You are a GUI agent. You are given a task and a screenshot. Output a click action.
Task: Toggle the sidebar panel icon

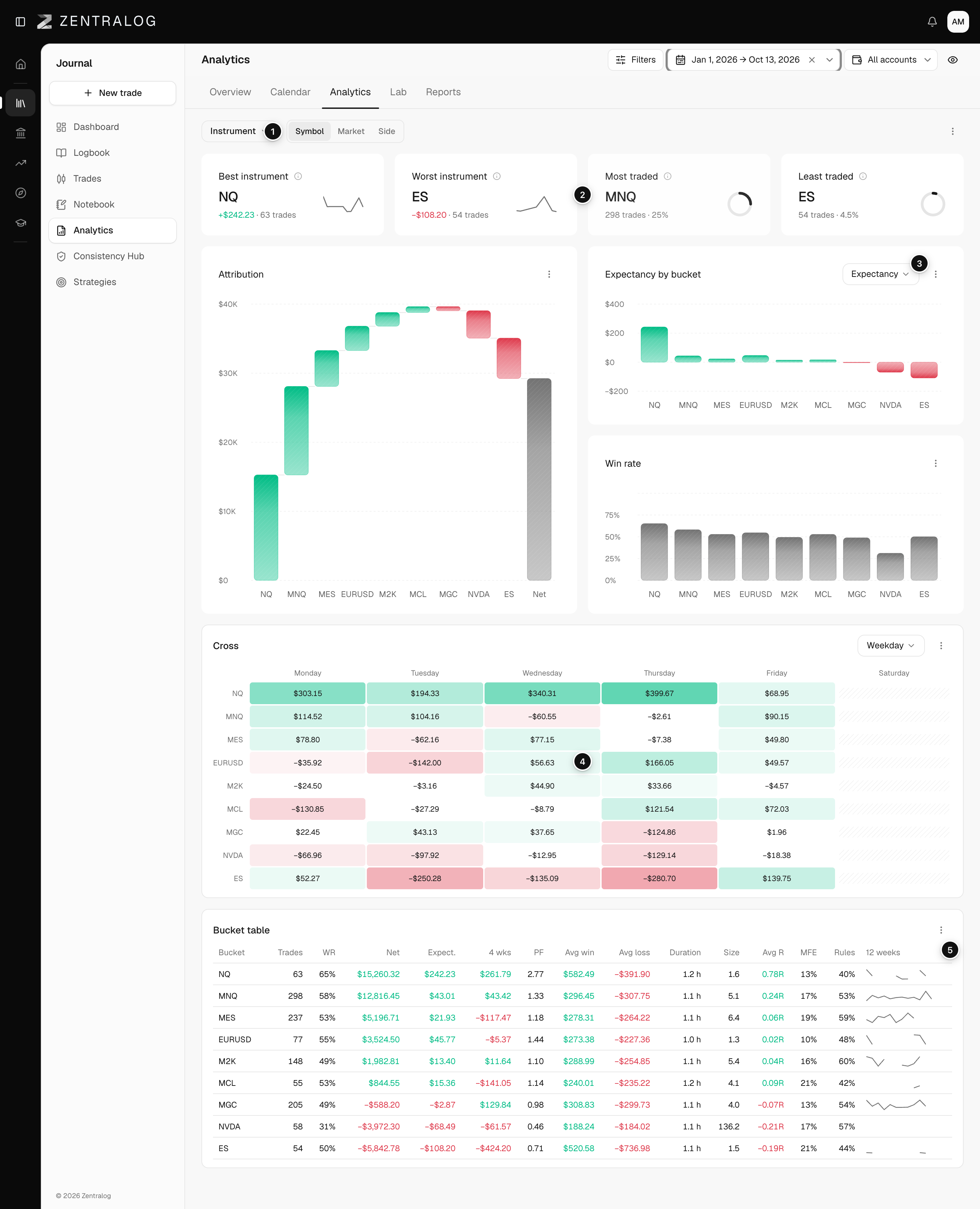point(20,21)
